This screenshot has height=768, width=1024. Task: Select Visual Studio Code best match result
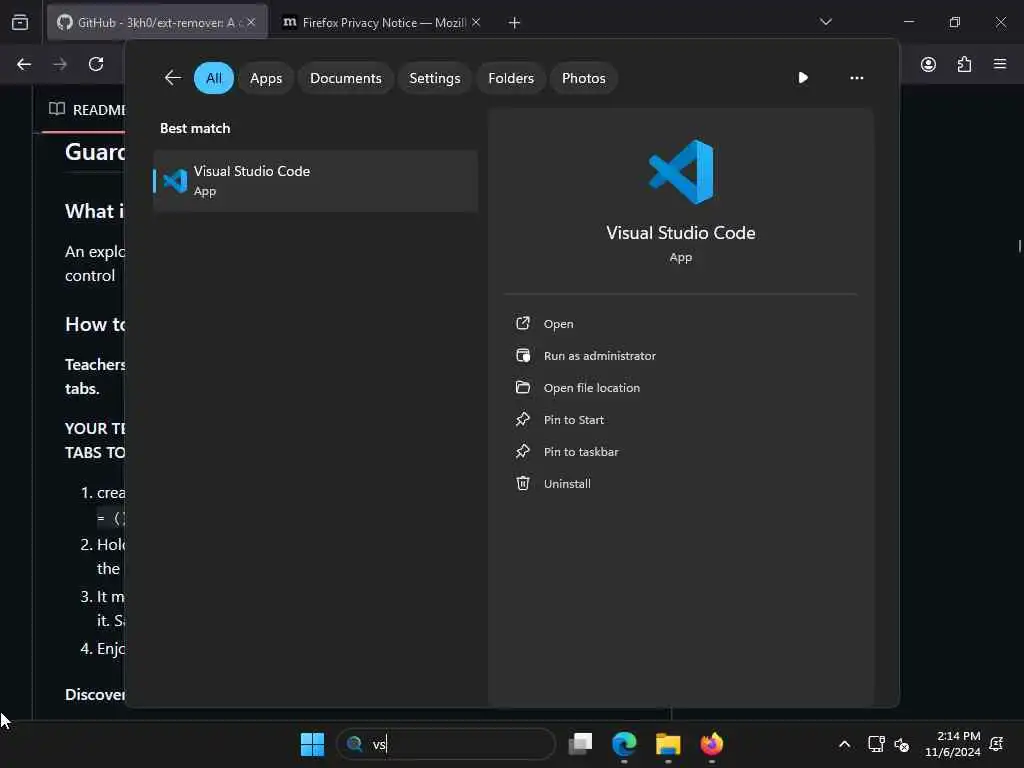[x=315, y=181]
